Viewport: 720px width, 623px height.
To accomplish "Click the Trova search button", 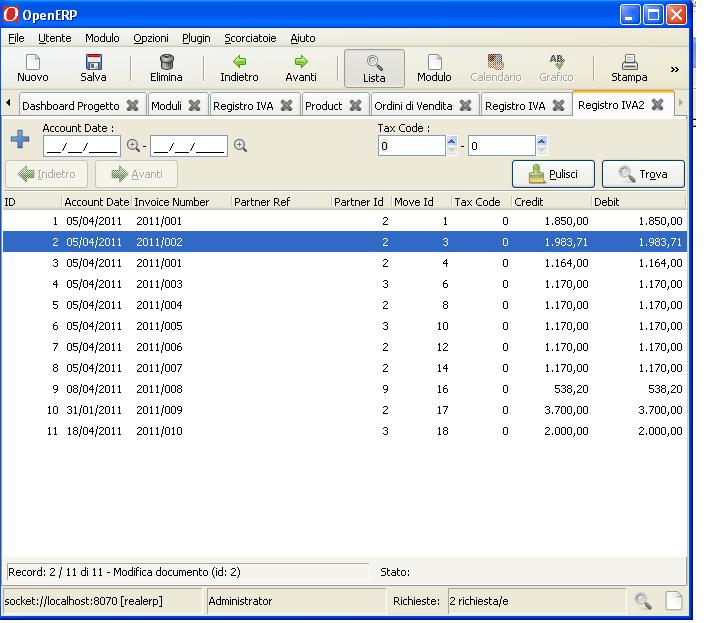I will [643, 174].
